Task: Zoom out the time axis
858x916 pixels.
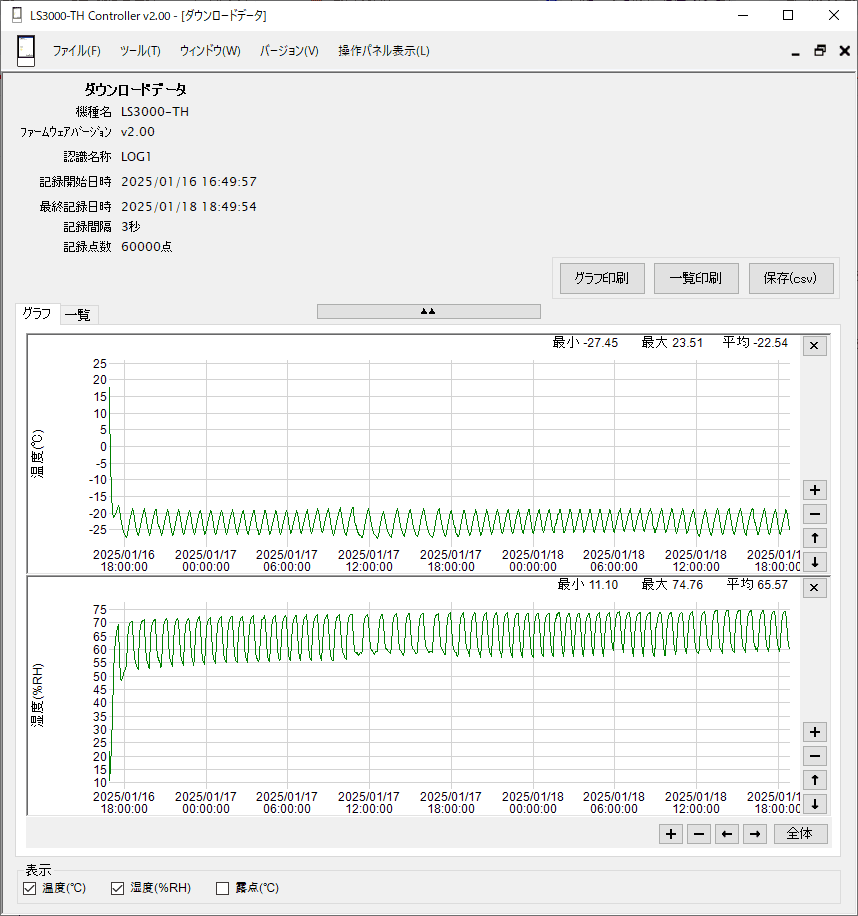Action: (699, 834)
